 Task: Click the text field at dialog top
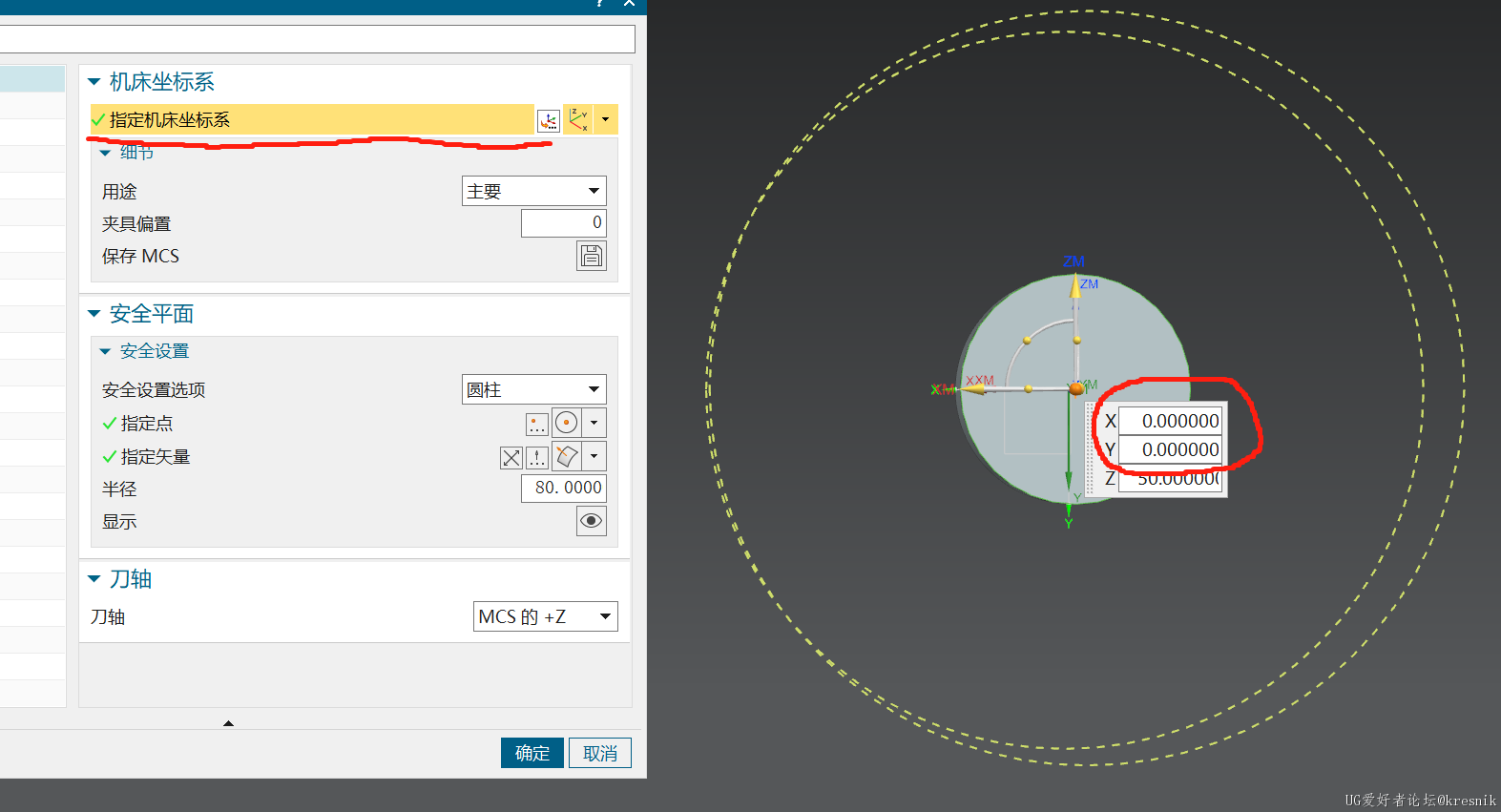pos(317,39)
